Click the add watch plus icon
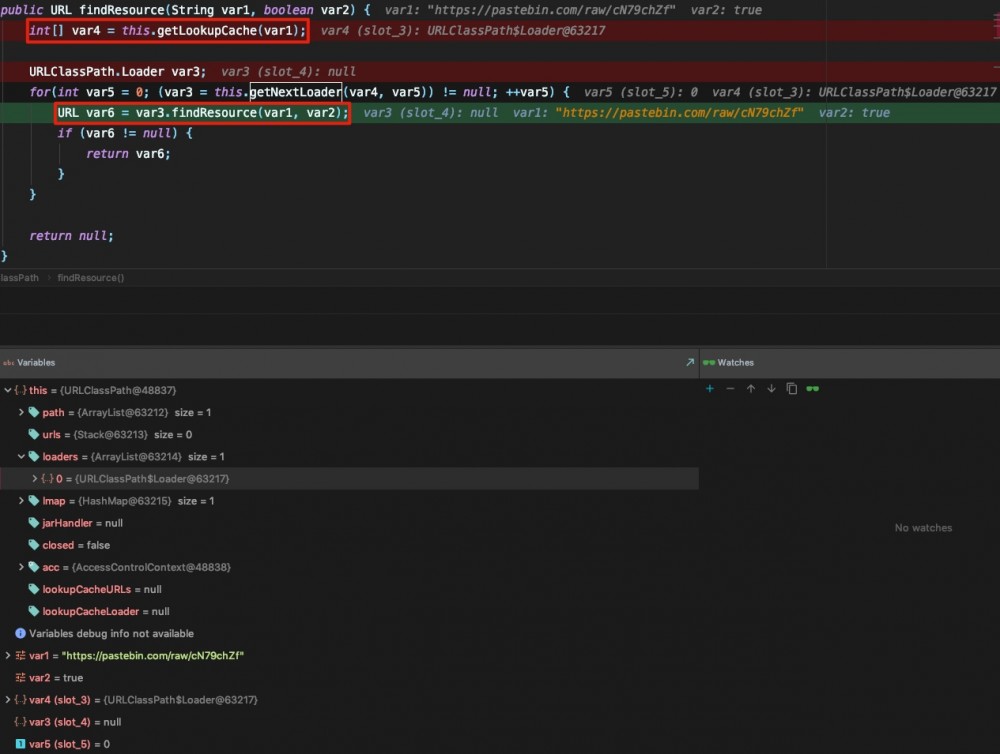 click(710, 388)
